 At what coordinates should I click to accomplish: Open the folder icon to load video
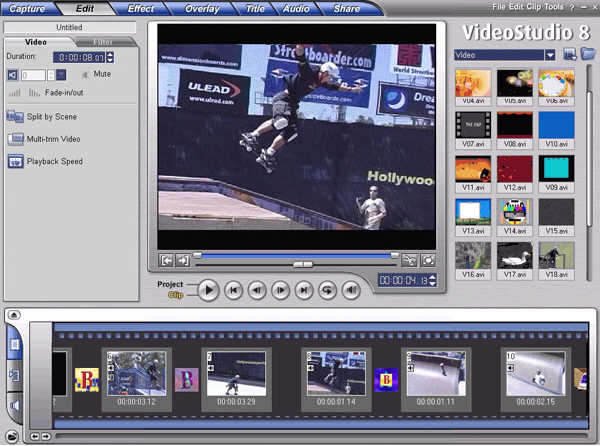(x=588, y=54)
